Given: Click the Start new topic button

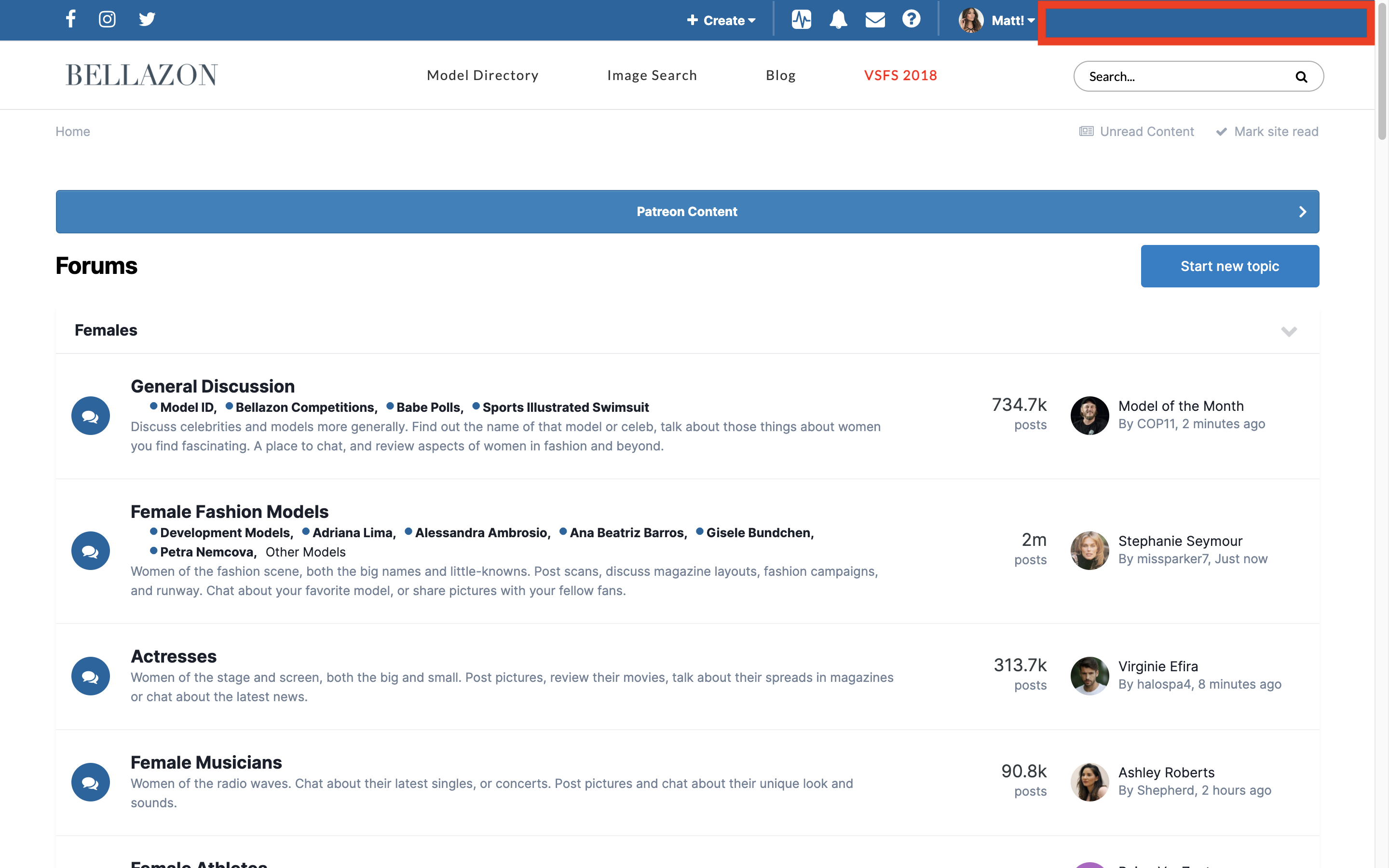Looking at the screenshot, I should 1229,266.
